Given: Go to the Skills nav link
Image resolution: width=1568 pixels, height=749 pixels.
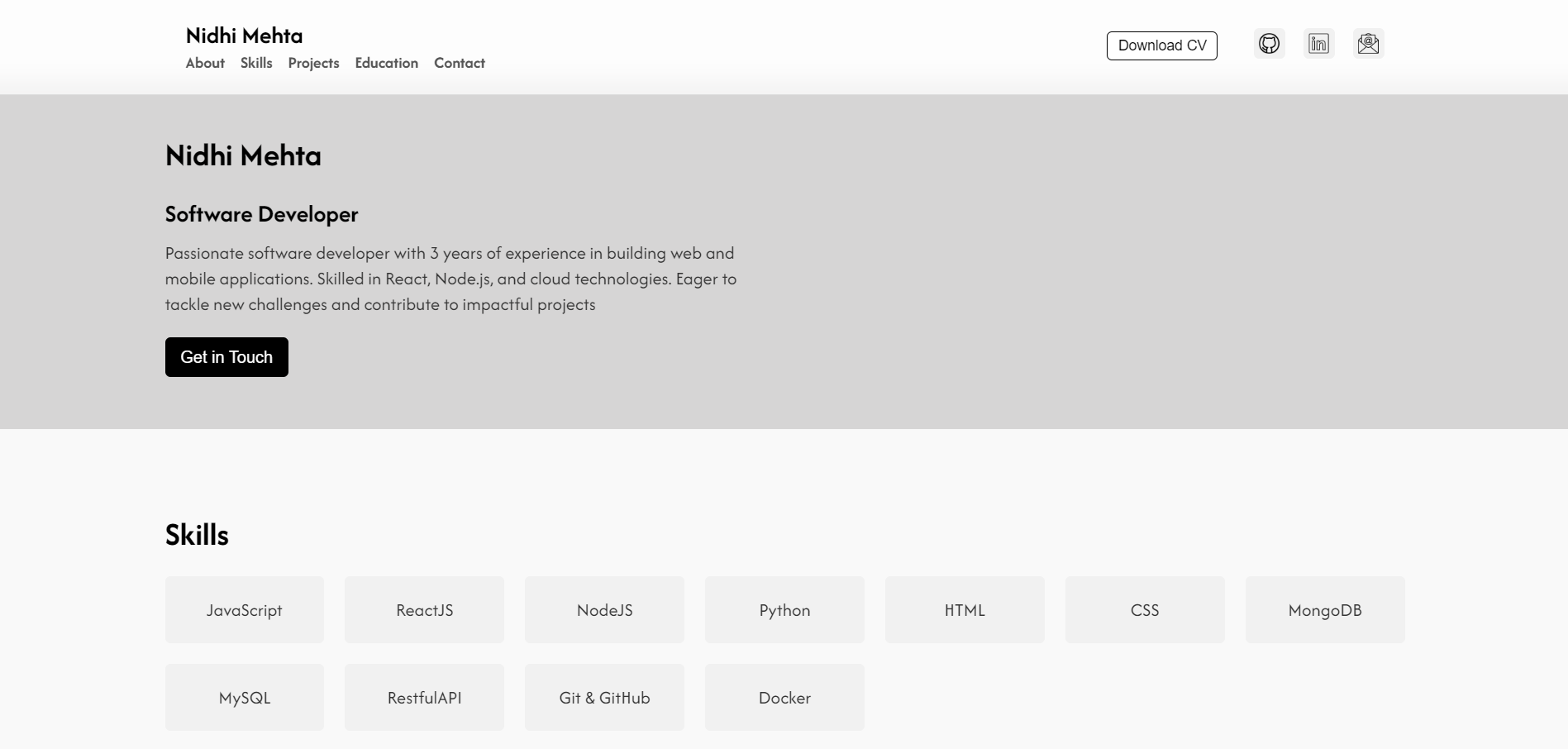Looking at the screenshot, I should click(x=256, y=63).
